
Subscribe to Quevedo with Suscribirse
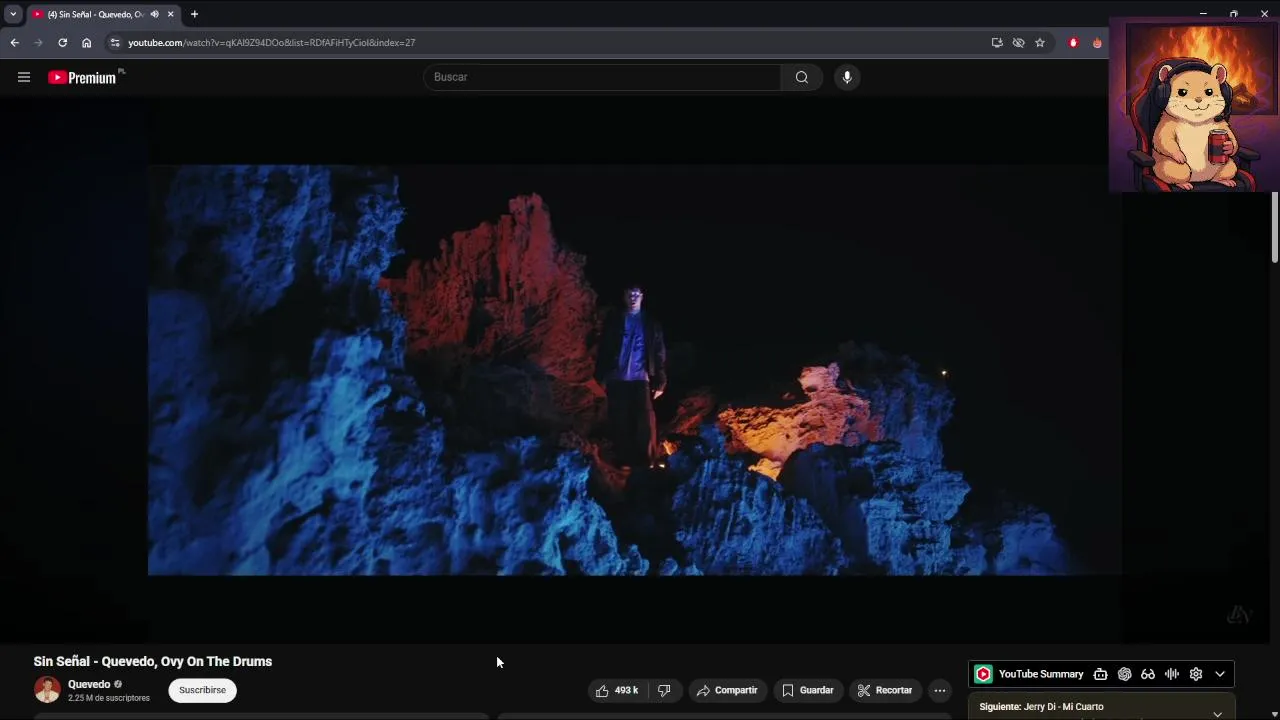202,690
